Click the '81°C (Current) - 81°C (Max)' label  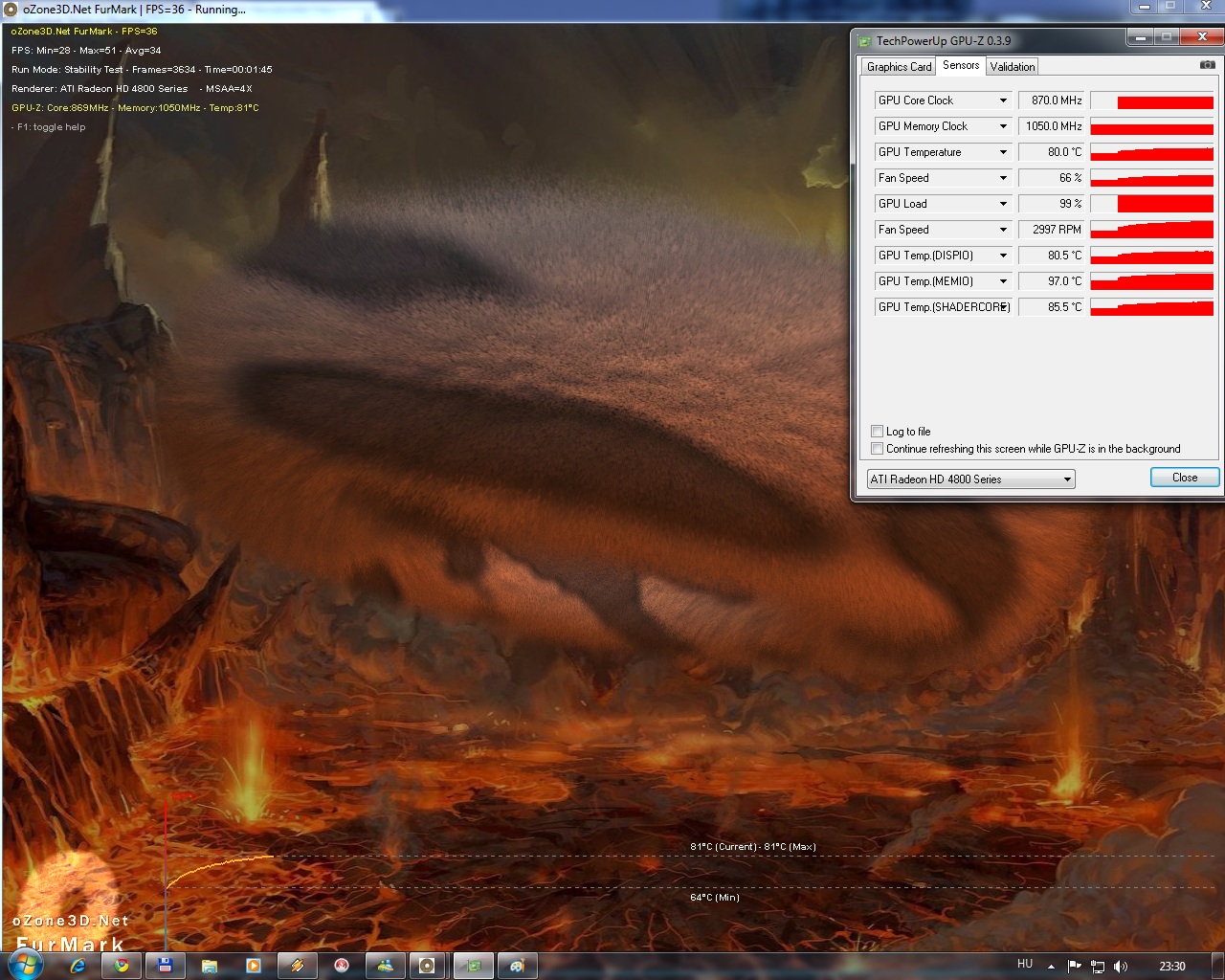(x=753, y=847)
